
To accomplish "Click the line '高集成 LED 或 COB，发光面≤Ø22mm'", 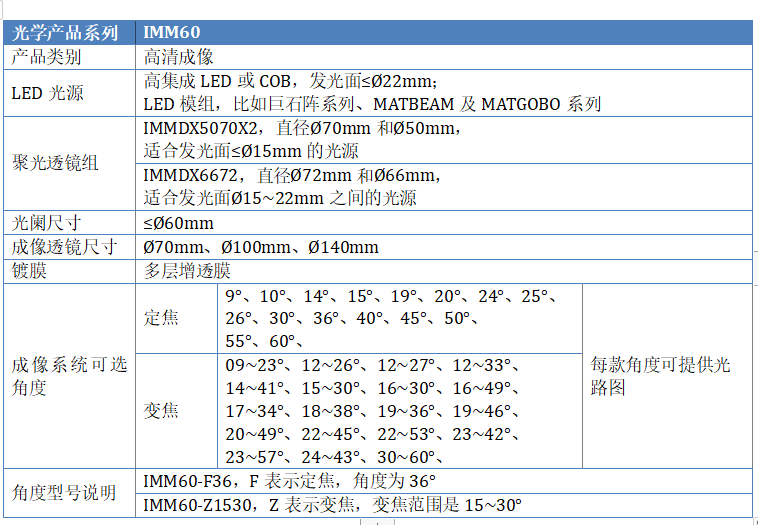I will click(x=291, y=81).
